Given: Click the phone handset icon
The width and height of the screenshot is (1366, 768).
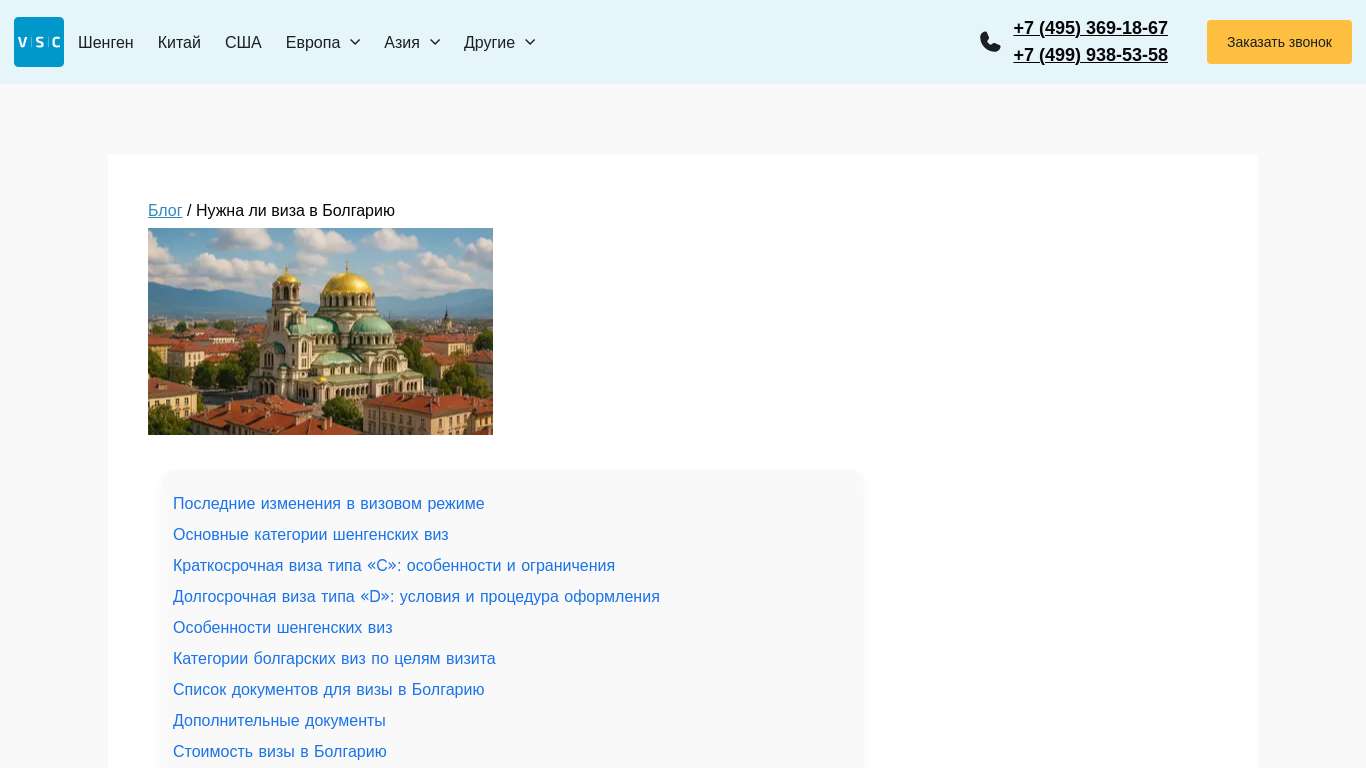Looking at the screenshot, I should coord(990,42).
